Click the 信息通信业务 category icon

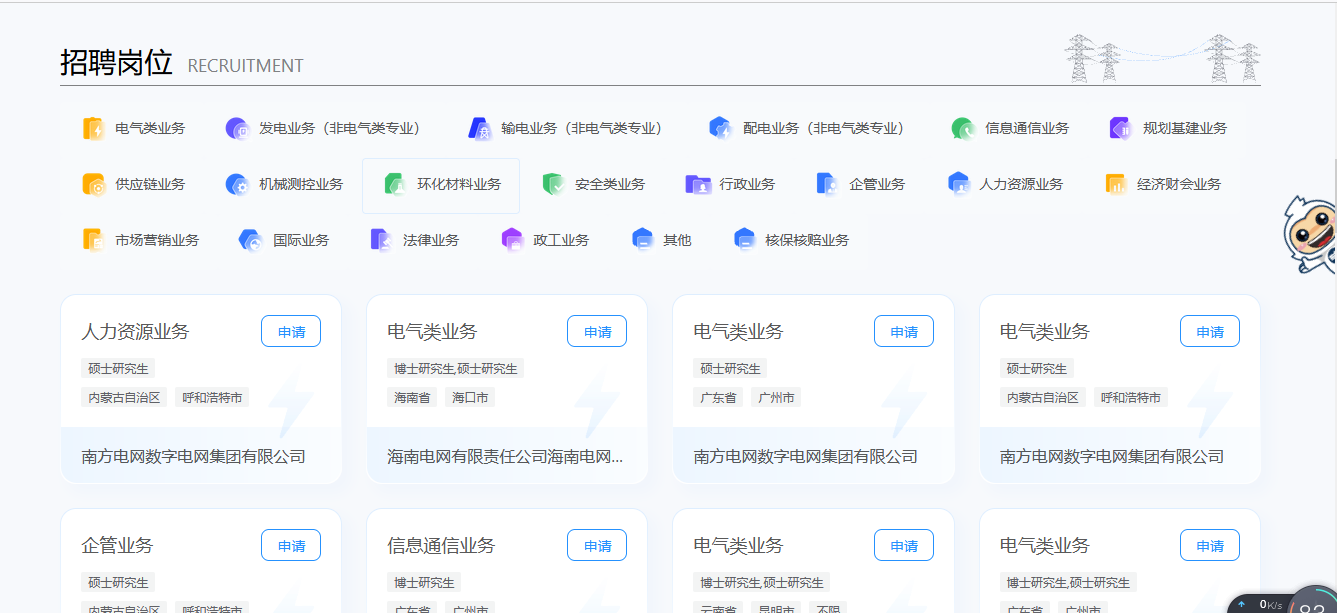pyautogui.click(x=963, y=128)
